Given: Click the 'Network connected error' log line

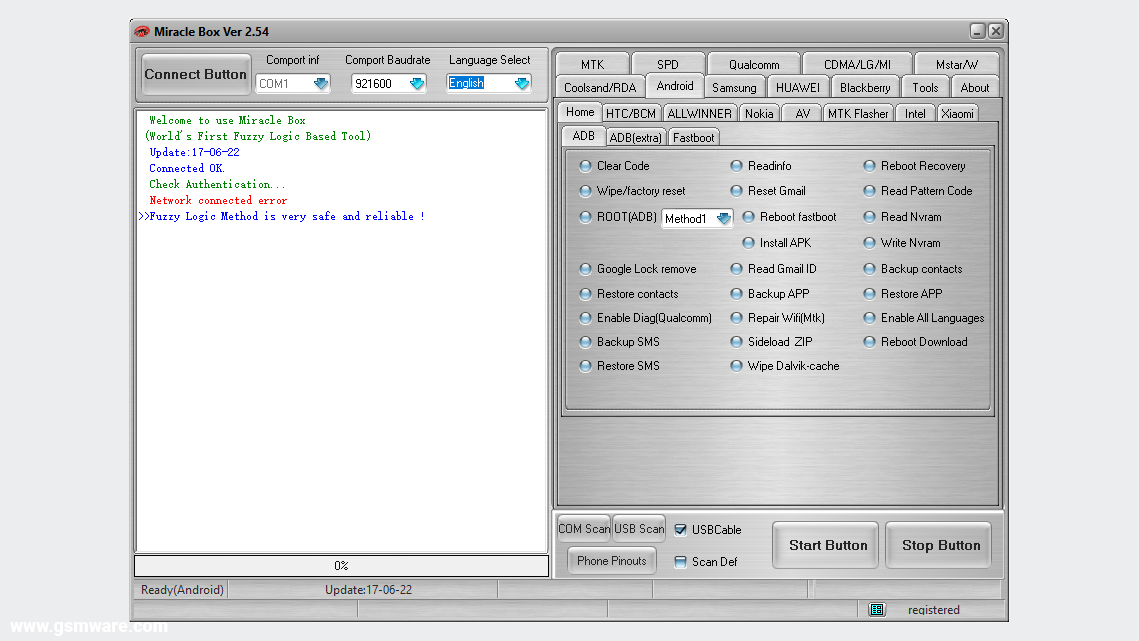Looking at the screenshot, I should pos(219,201).
